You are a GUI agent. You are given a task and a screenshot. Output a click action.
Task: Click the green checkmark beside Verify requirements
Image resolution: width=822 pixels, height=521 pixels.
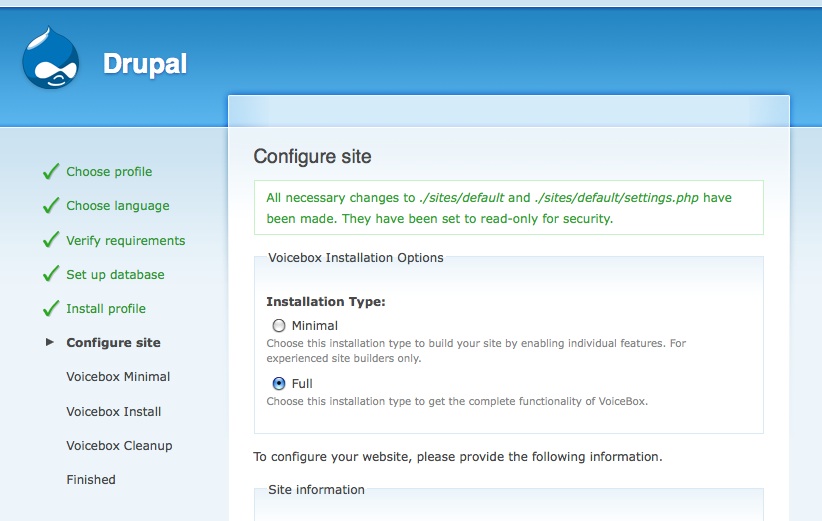point(51,240)
